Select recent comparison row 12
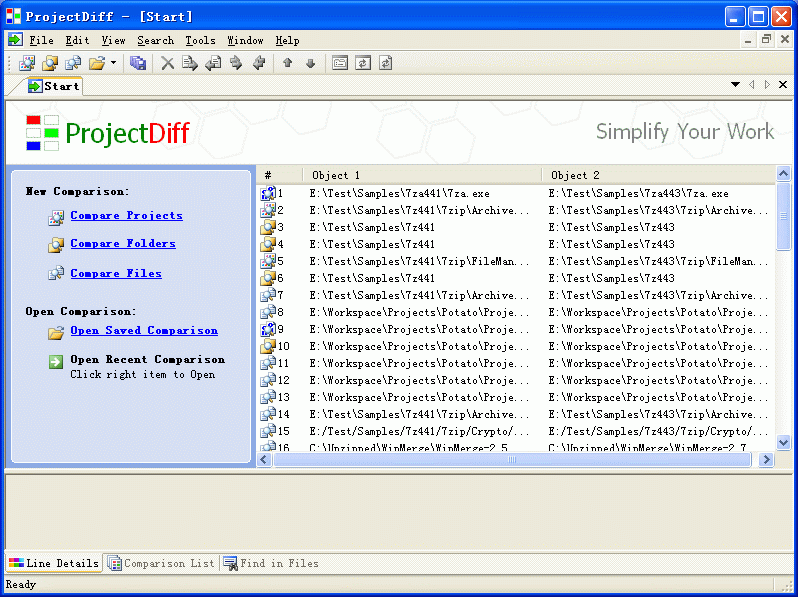798x597 pixels. pyautogui.click(x=517, y=380)
